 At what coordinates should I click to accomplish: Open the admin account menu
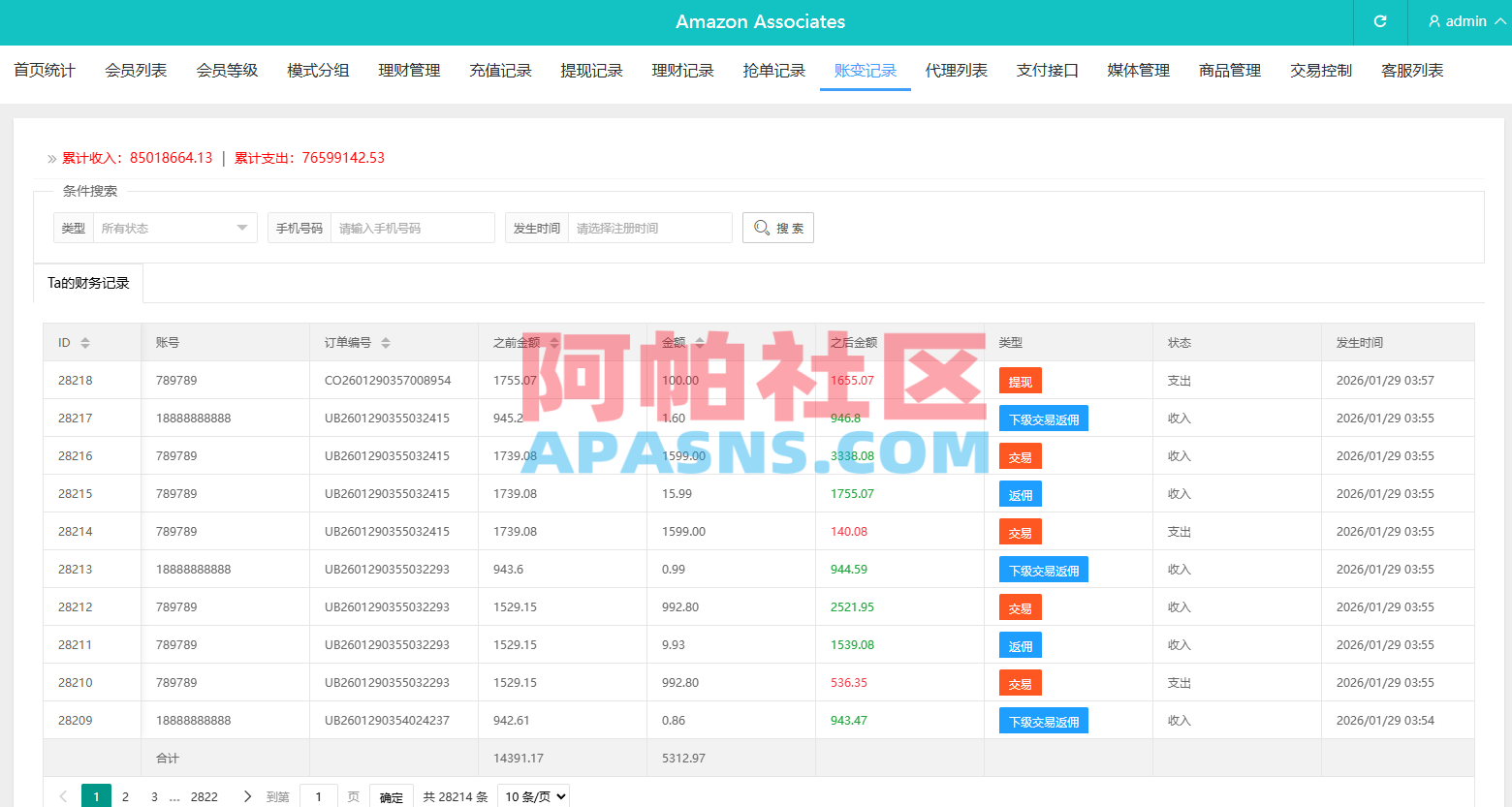1466,21
